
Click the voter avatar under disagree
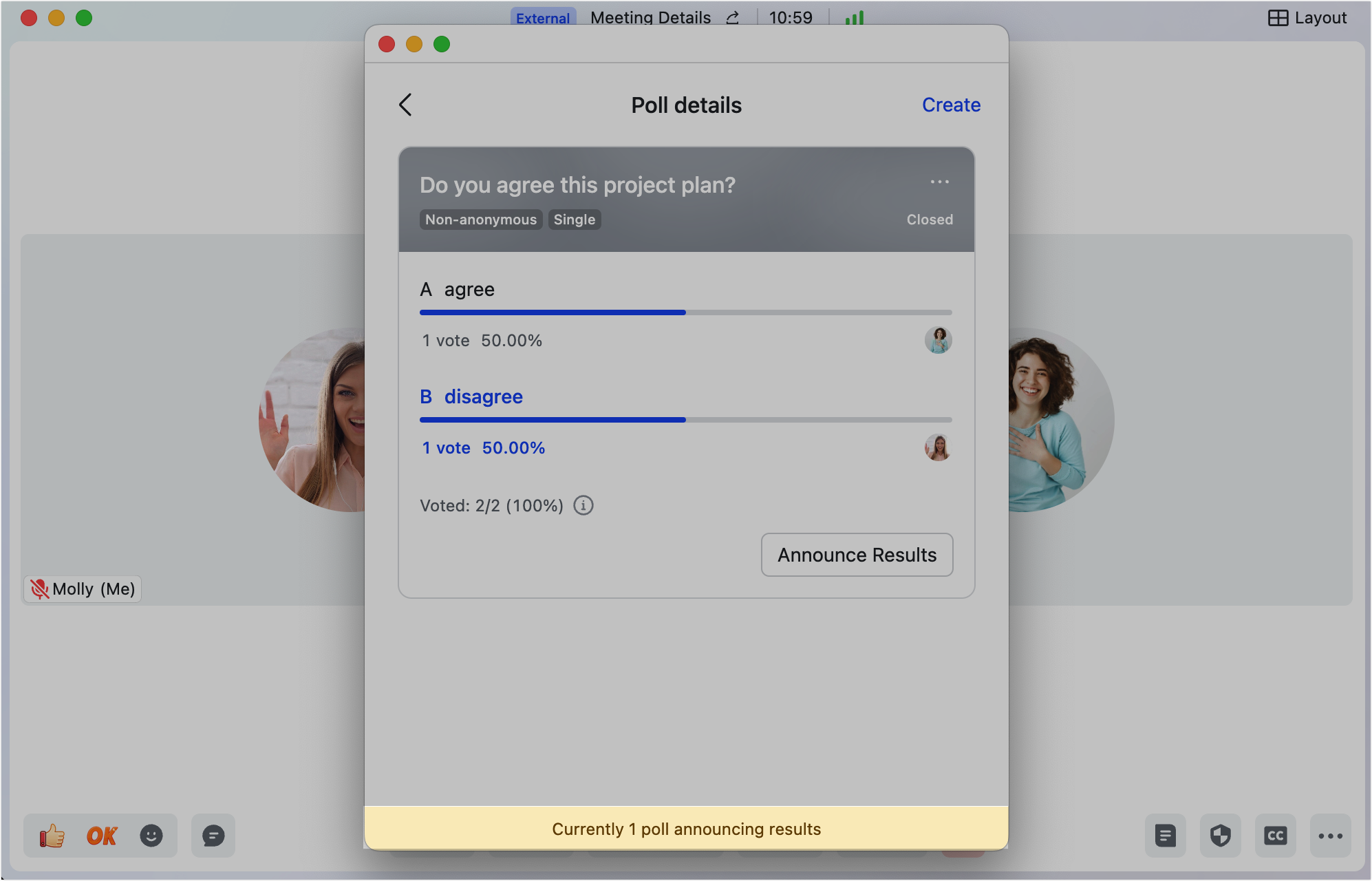coord(938,448)
